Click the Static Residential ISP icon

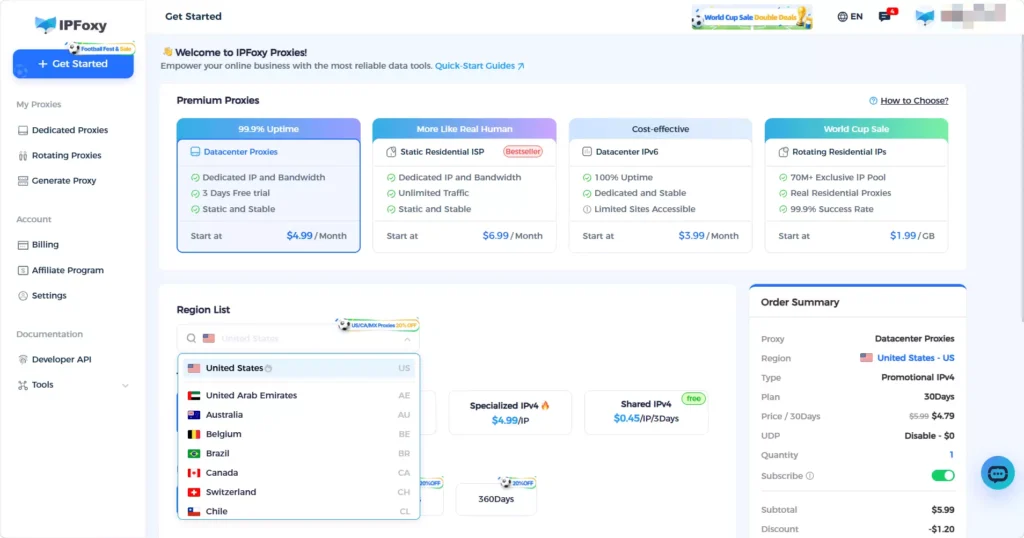[391, 151]
